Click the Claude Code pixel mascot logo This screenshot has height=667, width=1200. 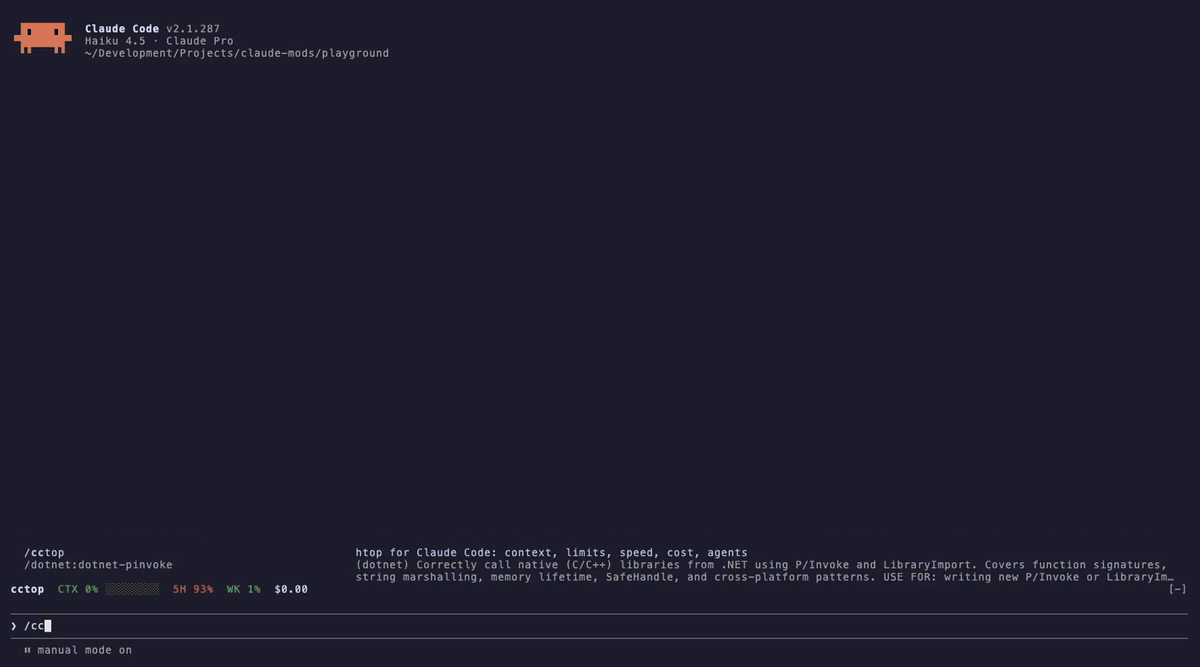pos(43,38)
